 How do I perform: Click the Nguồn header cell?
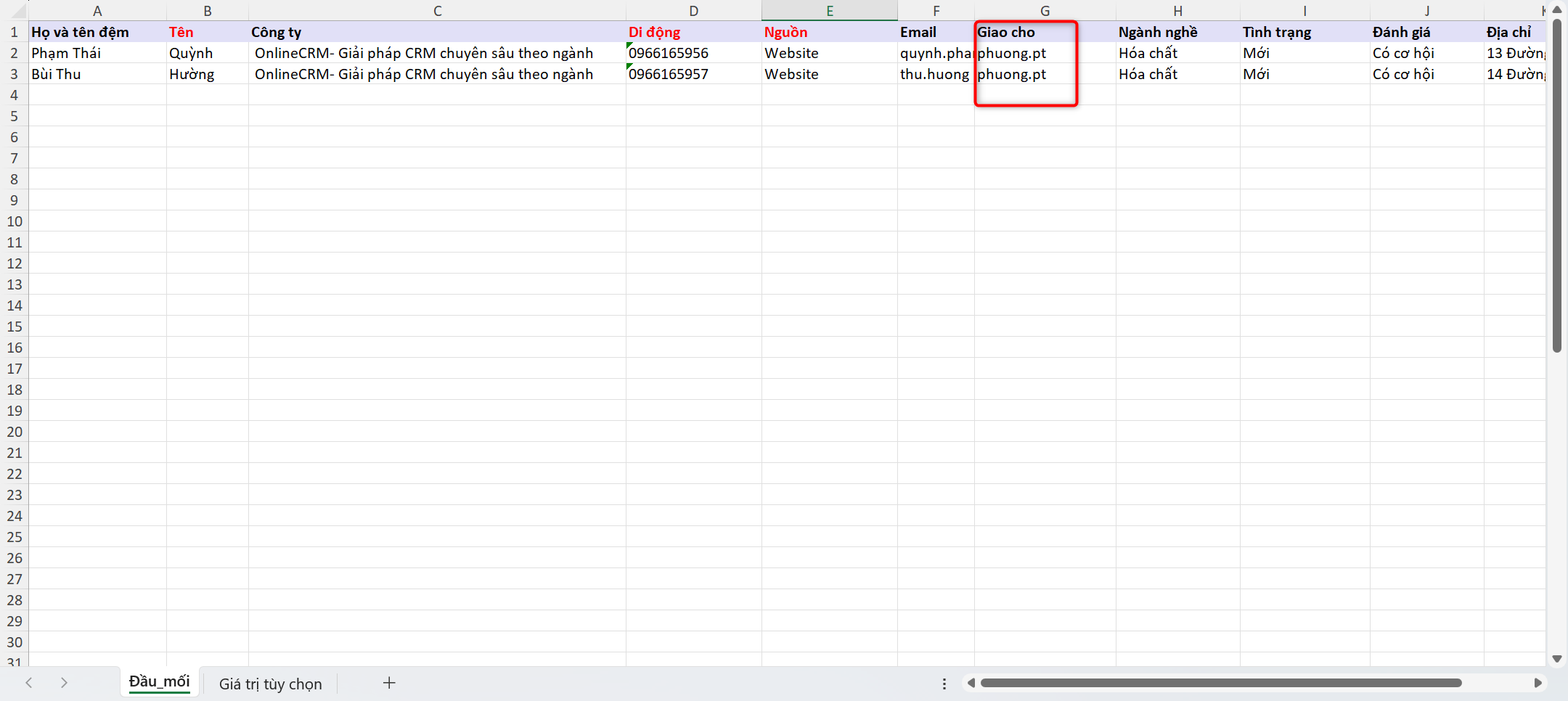pyautogui.click(x=829, y=32)
